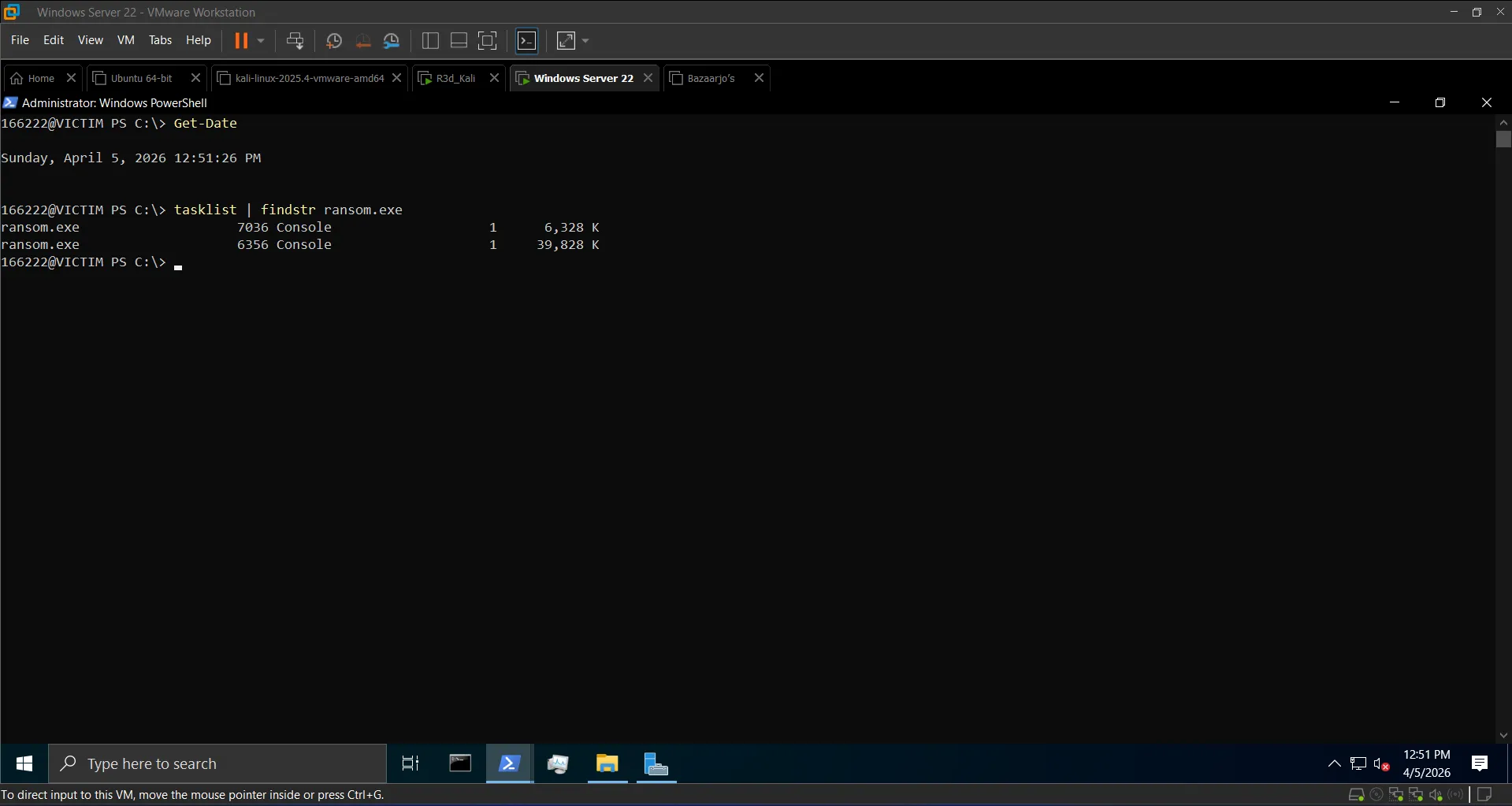This screenshot has width=1512, height=806.
Task: Open File Explorer from the taskbar
Action: (607, 763)
